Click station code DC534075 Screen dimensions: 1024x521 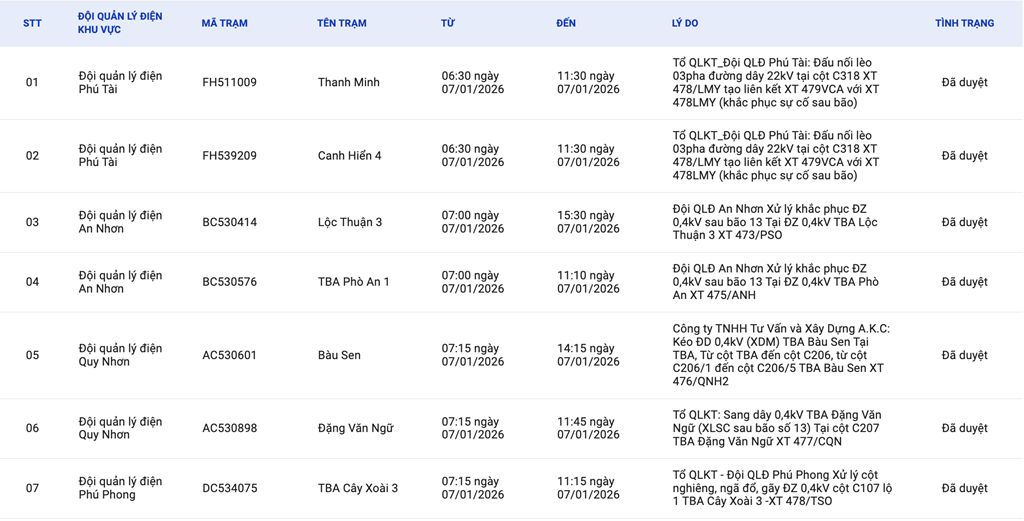(x=229, y=488)
